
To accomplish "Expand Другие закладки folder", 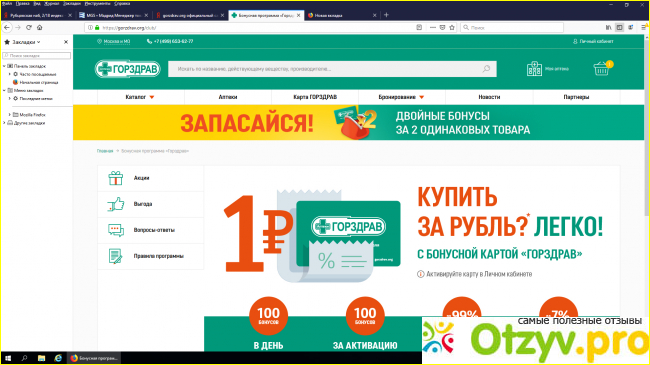I will click(x=5, y=123).
